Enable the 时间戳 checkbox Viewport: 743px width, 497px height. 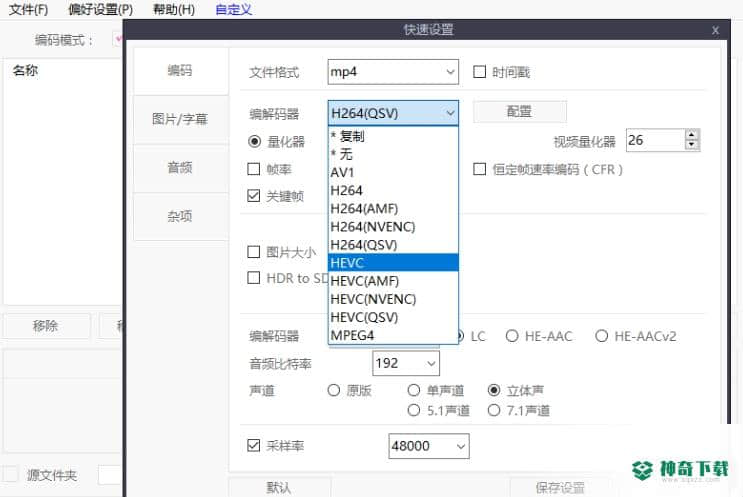(x=480, y=72)
